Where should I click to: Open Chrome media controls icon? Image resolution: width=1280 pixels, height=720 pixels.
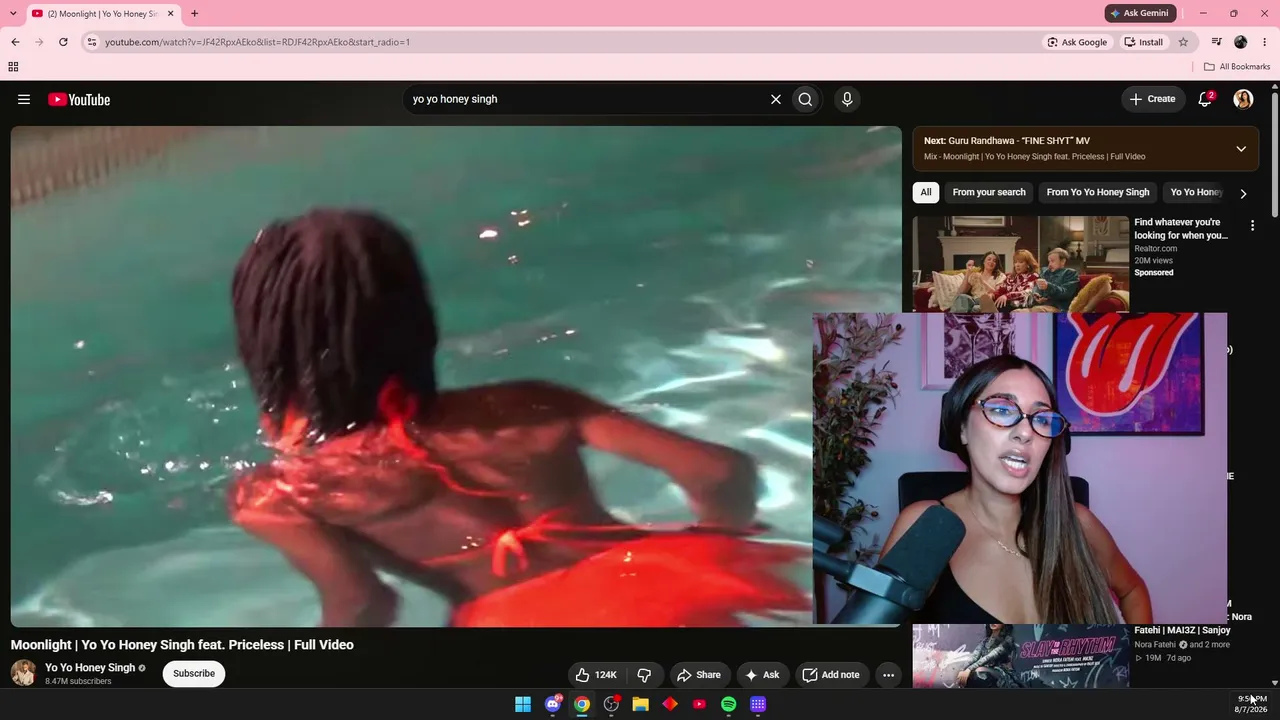(x=1216, y=42)
